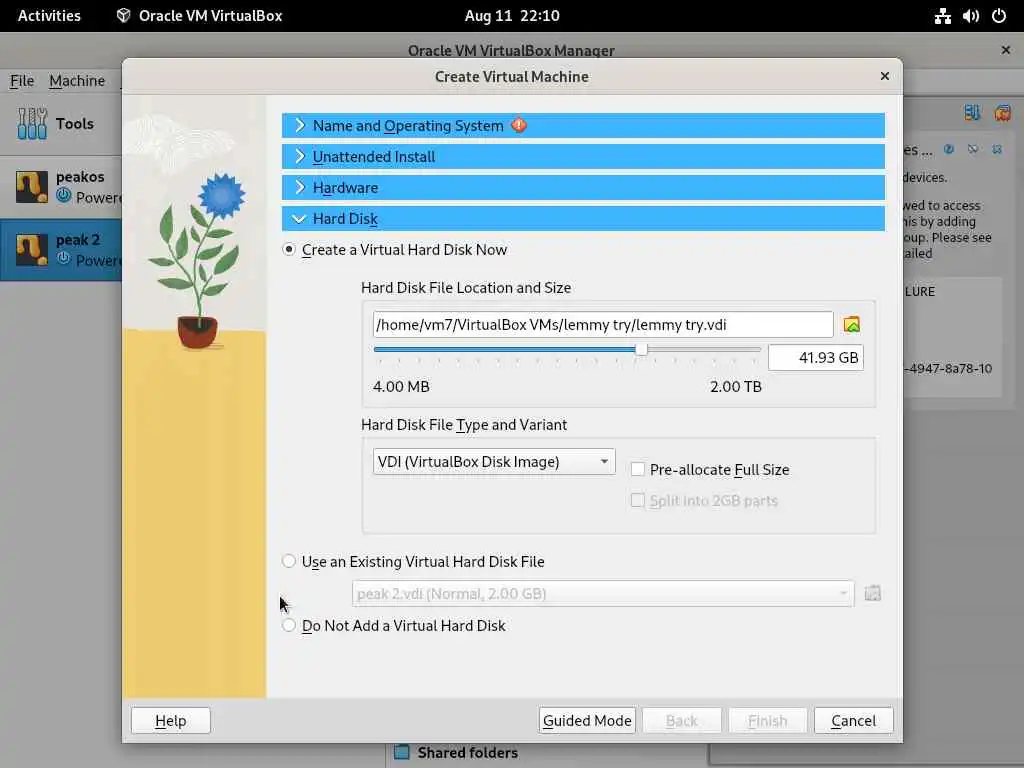Screen dimensions: 1024x768
Task: Expand the Name and Operating System section
Action: [x=583, y=125]
